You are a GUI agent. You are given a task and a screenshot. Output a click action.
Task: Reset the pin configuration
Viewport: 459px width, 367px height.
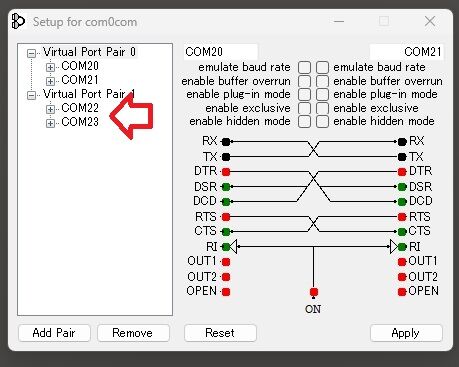(x=220, y=333)
